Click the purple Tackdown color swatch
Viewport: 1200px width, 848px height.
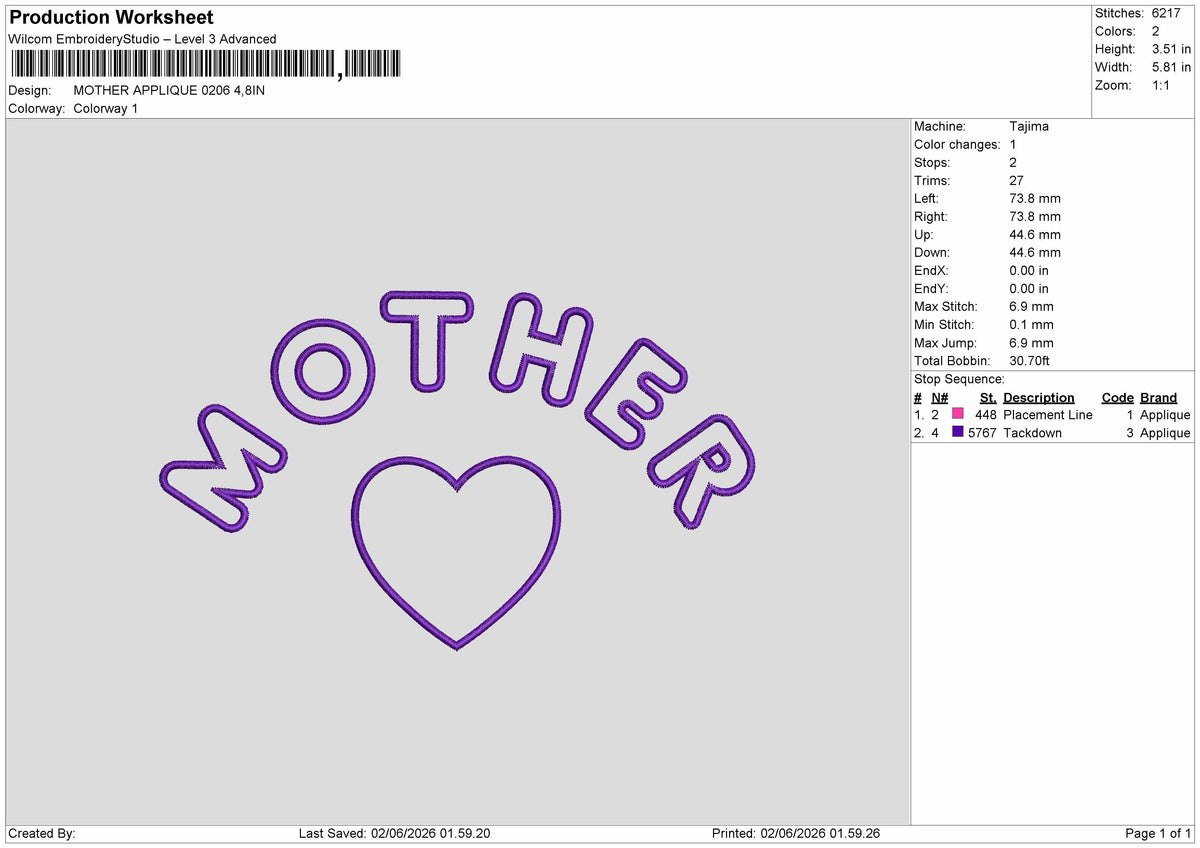tap(957, 432)
